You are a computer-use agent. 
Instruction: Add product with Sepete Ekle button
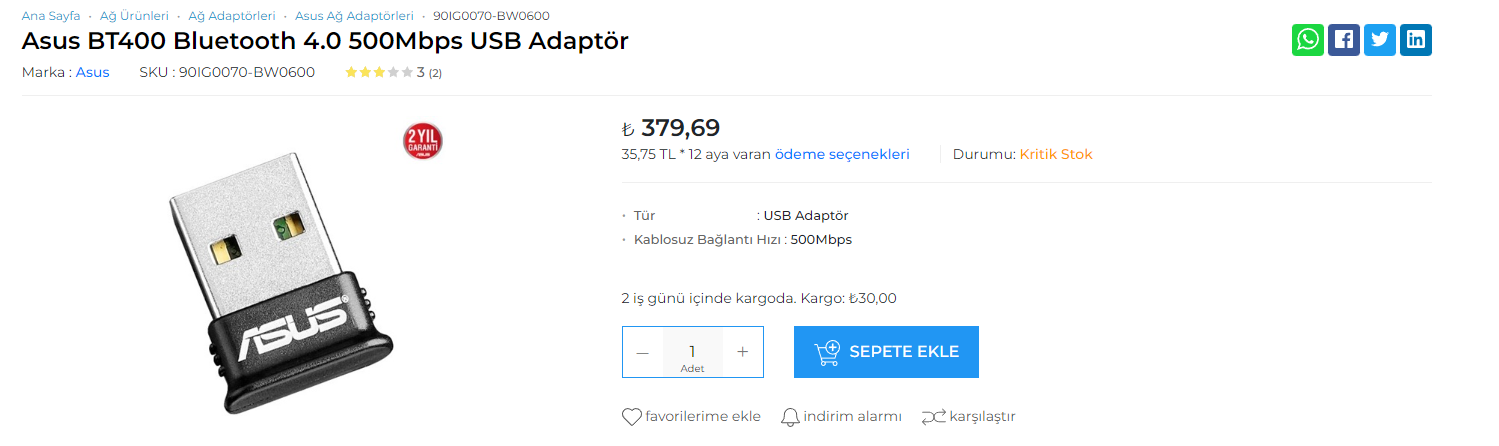[x=886, y=352]
